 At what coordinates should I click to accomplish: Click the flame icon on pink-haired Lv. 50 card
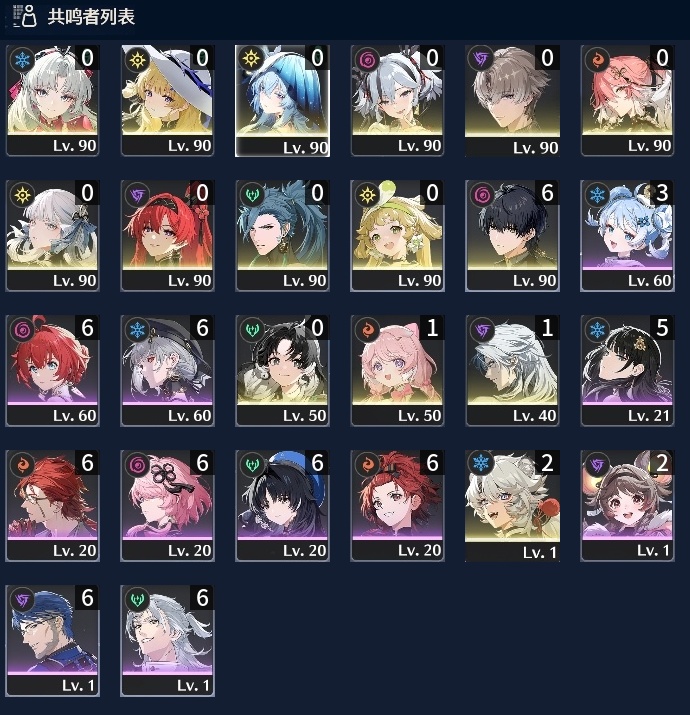point(368,330)
